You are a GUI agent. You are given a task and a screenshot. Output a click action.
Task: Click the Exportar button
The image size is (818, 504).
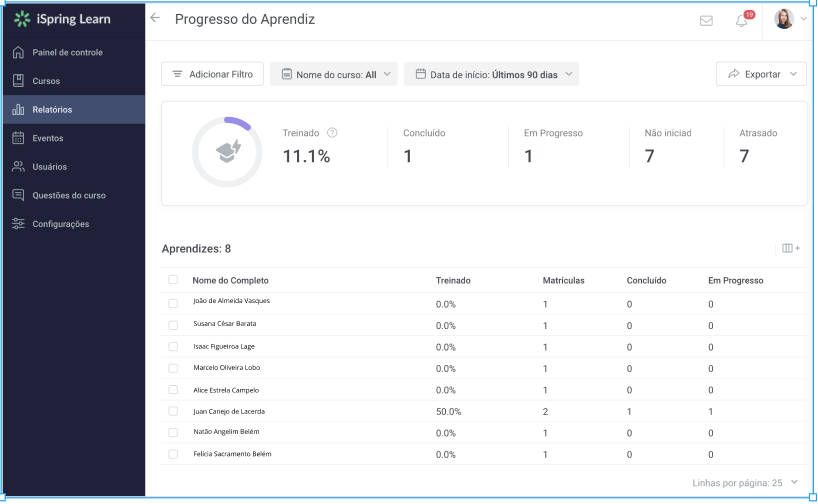[x=761, y=74]
